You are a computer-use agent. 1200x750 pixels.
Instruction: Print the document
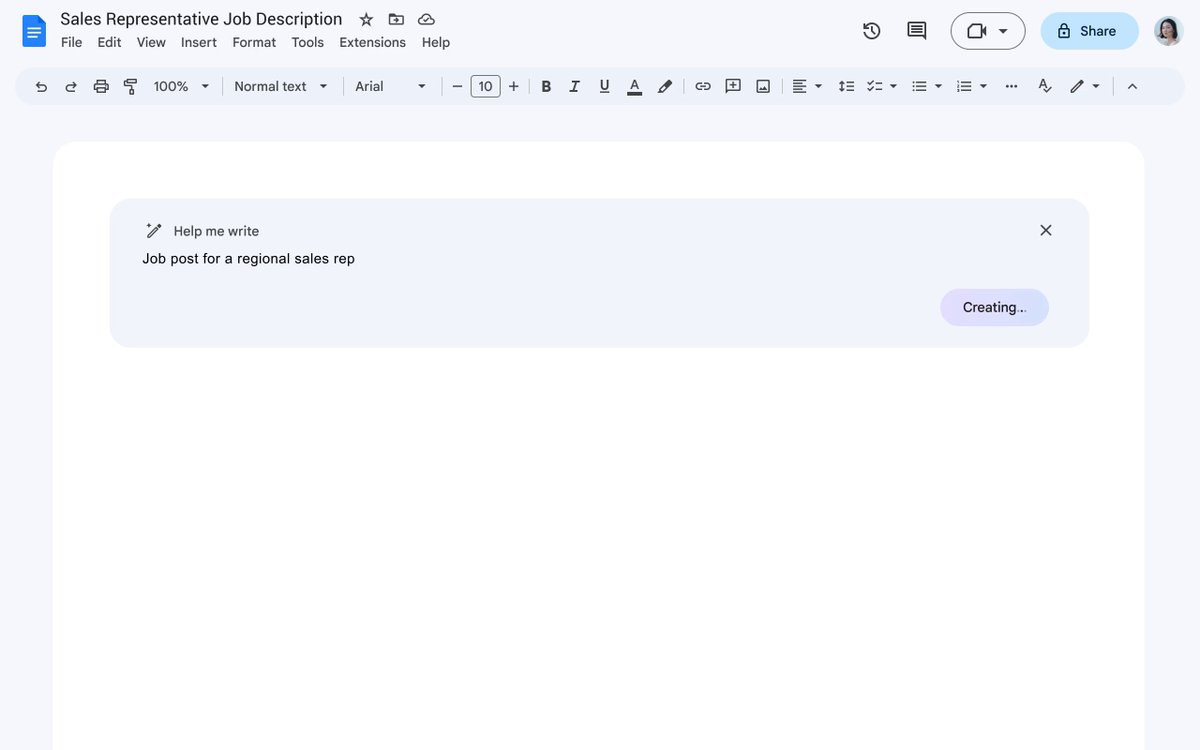(x=101, y=86)
